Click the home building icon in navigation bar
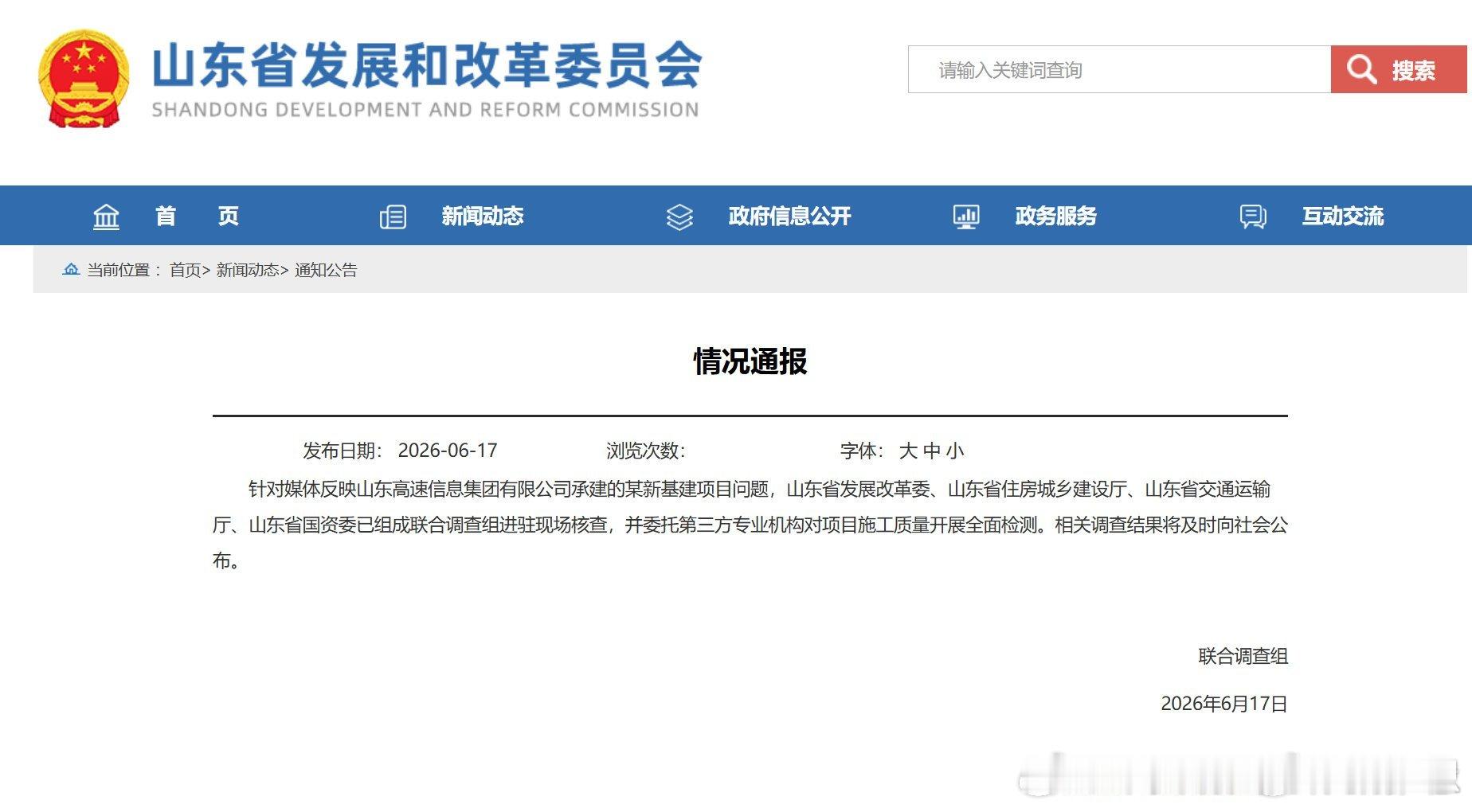Image resolution: width=1472 pixels, height=812 pixels. (x=106, y=217)
